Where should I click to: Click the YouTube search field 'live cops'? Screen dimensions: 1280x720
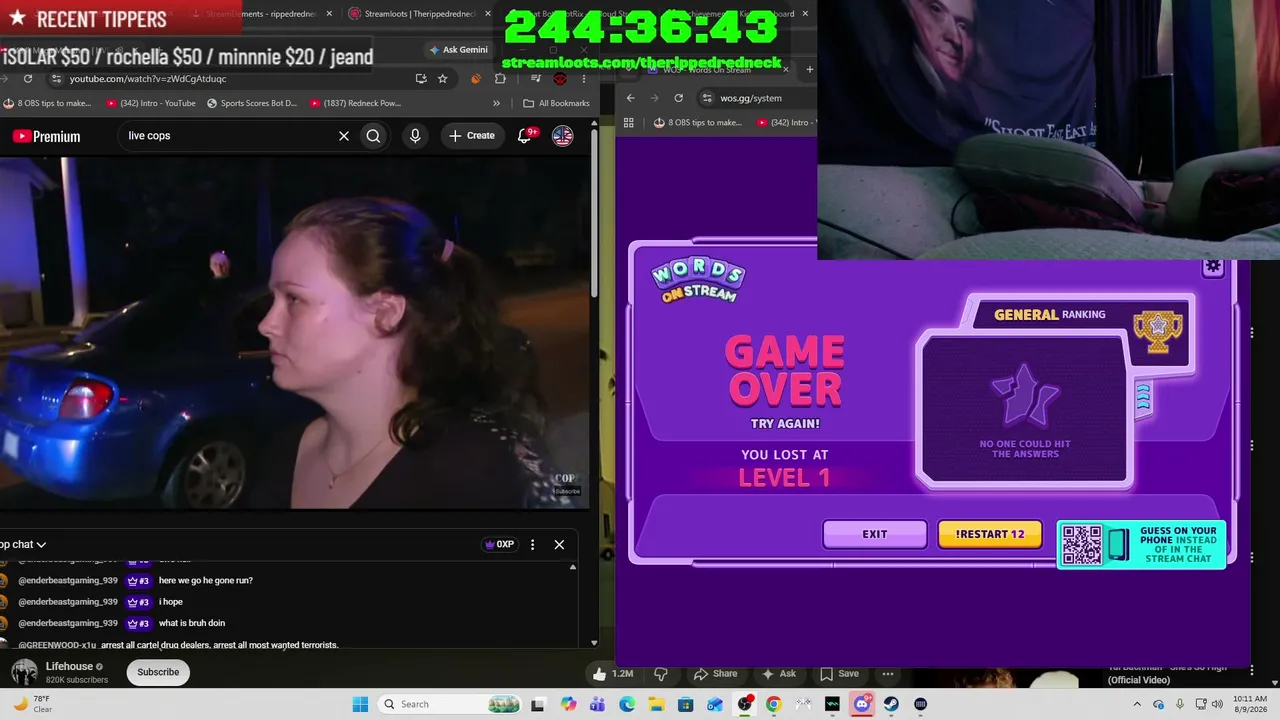[x=230, y=136]
